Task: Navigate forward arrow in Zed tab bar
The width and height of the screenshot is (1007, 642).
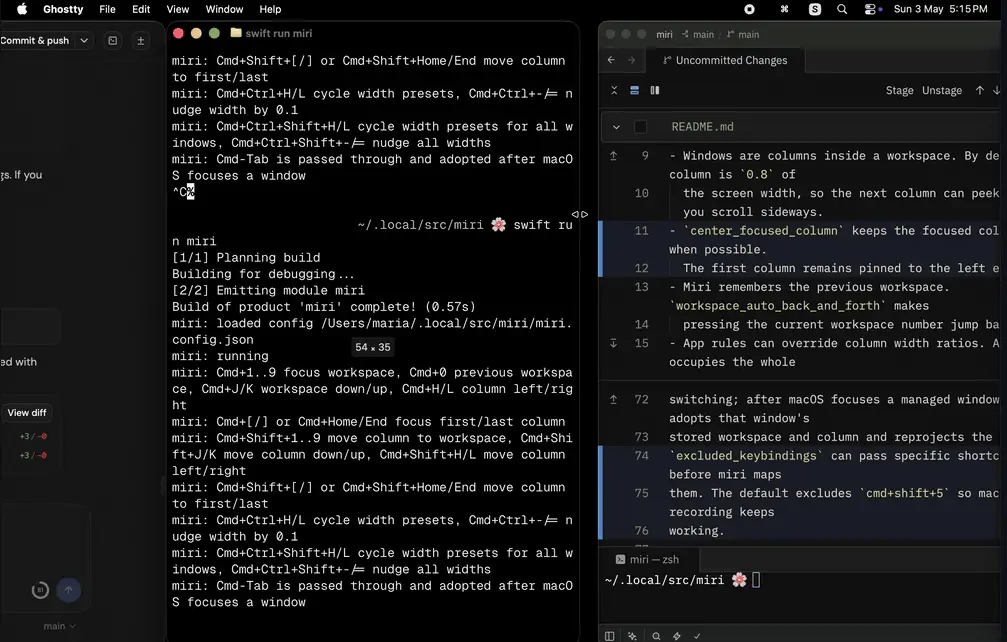Action: point(632,60)
